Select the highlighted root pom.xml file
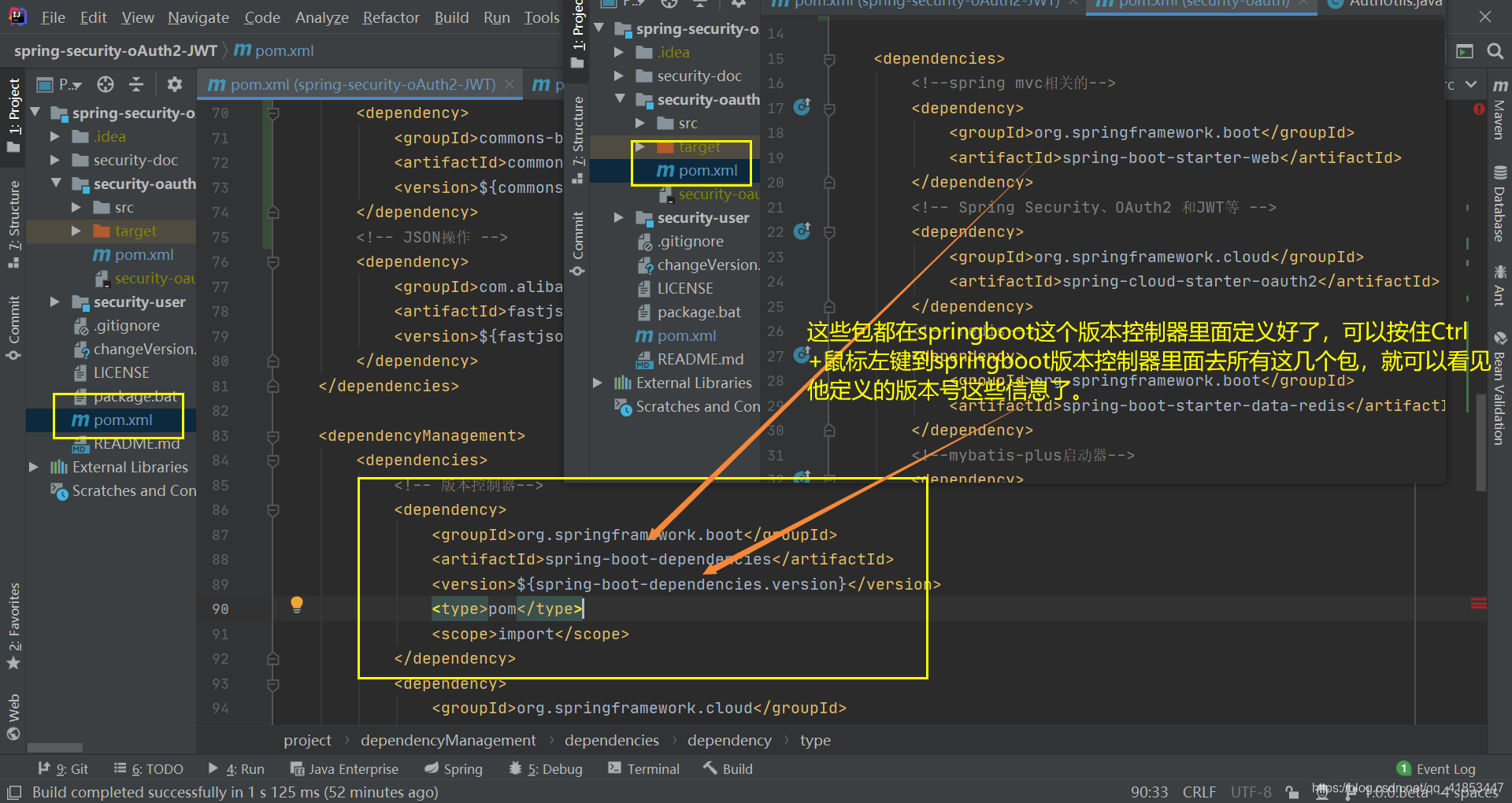 [111, 420]
